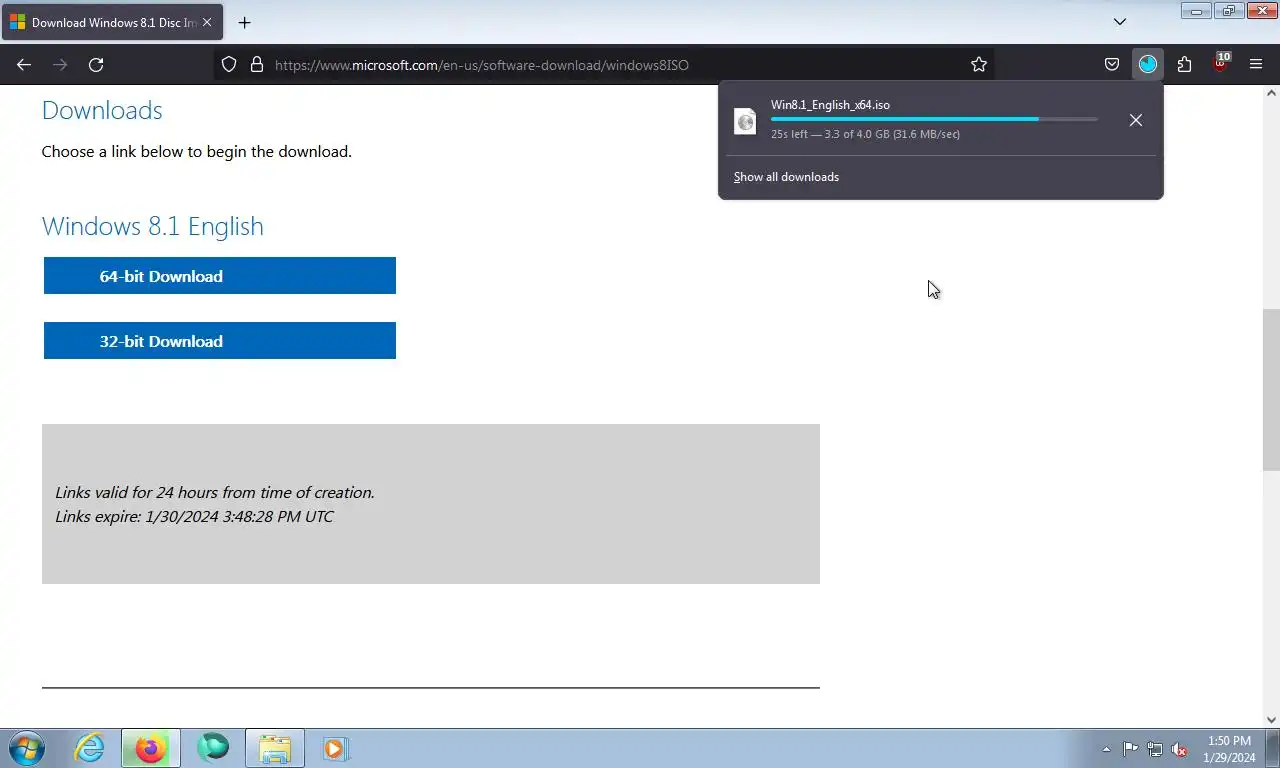Click the Windows 8.1 English heading
Viewport: 1280px width, 768px height.
[x=153, y=226]
